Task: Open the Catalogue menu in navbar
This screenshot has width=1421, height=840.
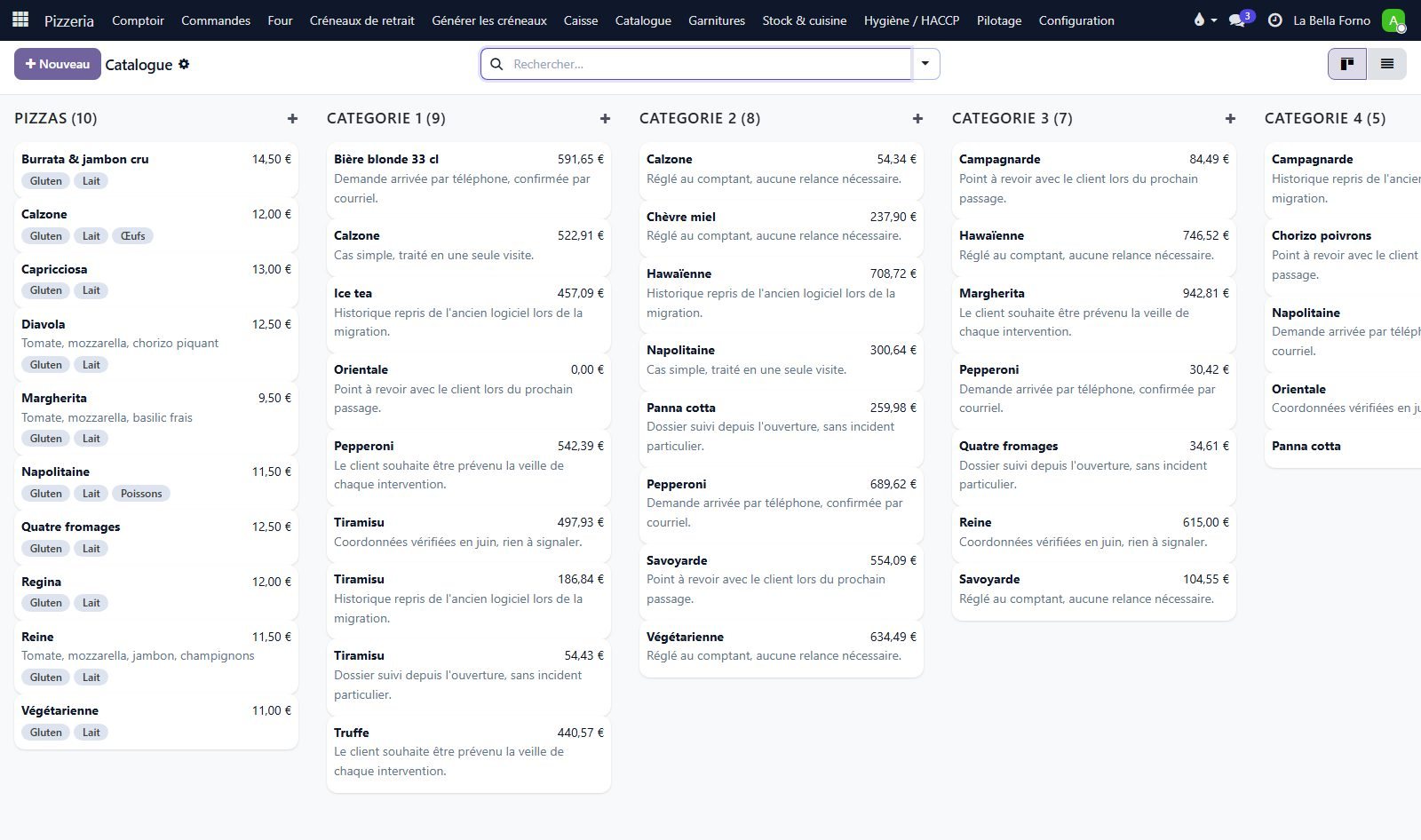Action: pyautogui.click(x=643, y=20)
